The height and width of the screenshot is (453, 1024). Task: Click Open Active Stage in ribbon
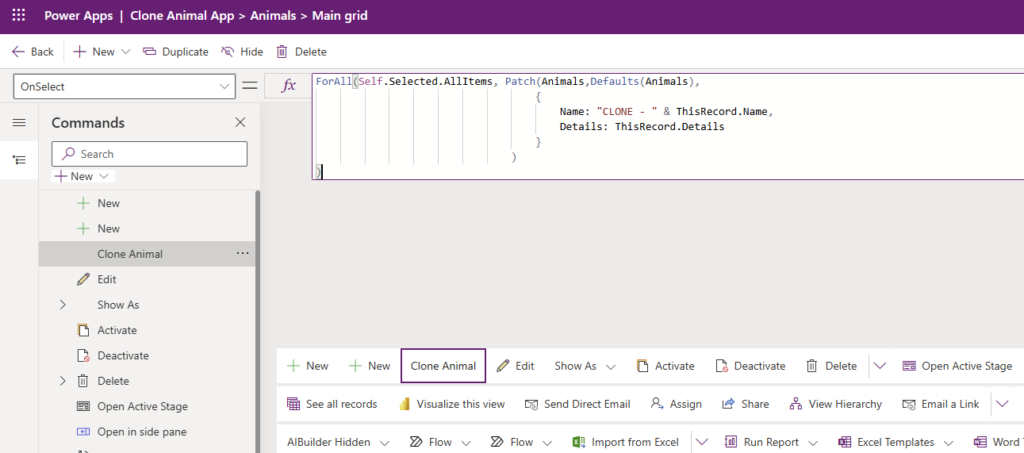[x=957, y=366]
